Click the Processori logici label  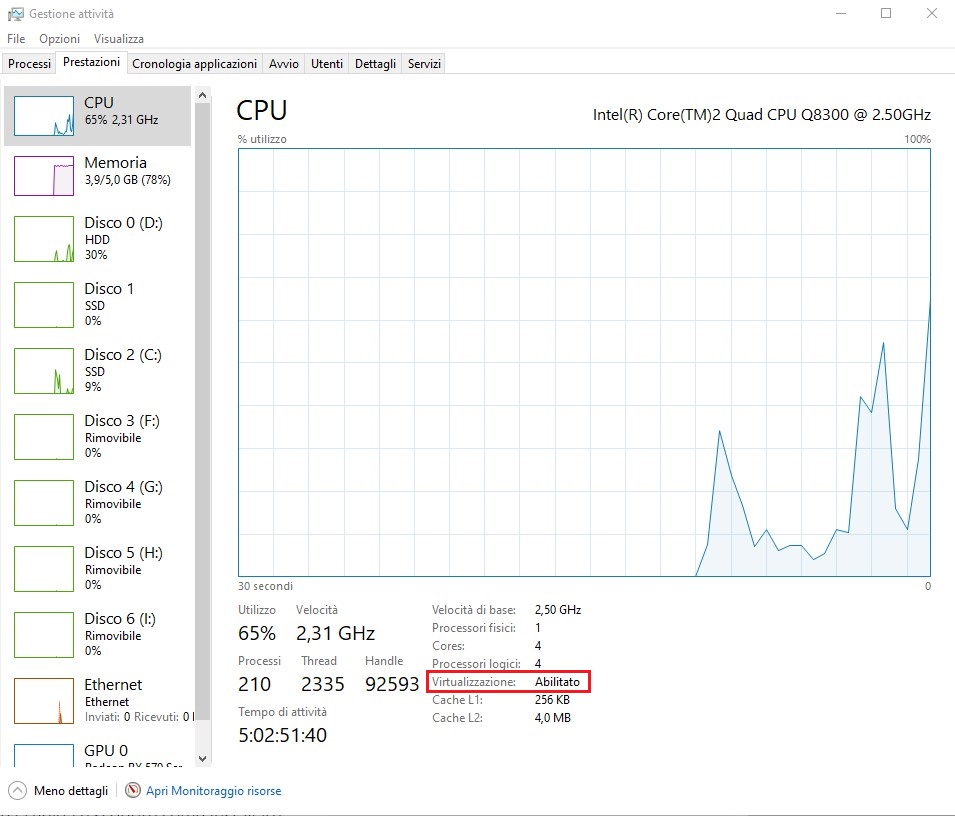pos(476,664)
